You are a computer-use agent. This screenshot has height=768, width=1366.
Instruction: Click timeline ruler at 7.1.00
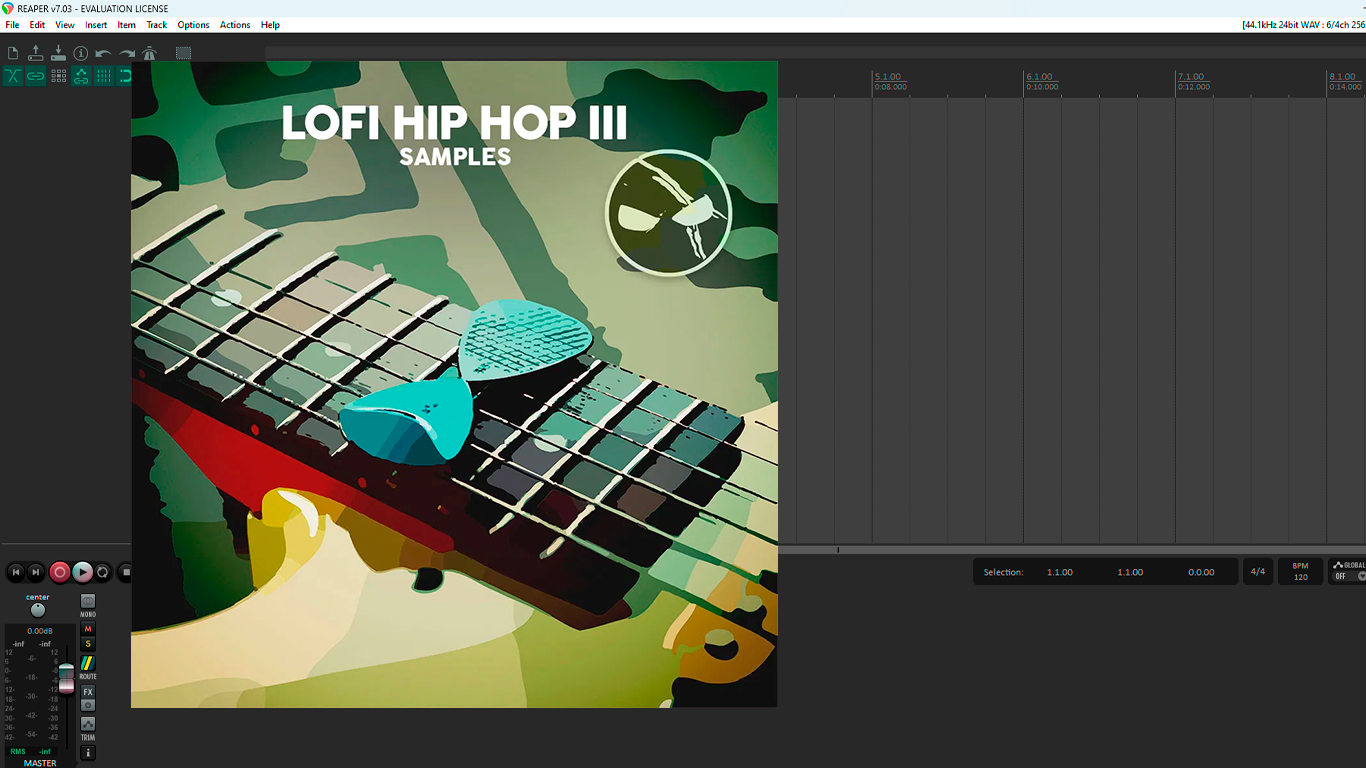[x=1191, y=77]
